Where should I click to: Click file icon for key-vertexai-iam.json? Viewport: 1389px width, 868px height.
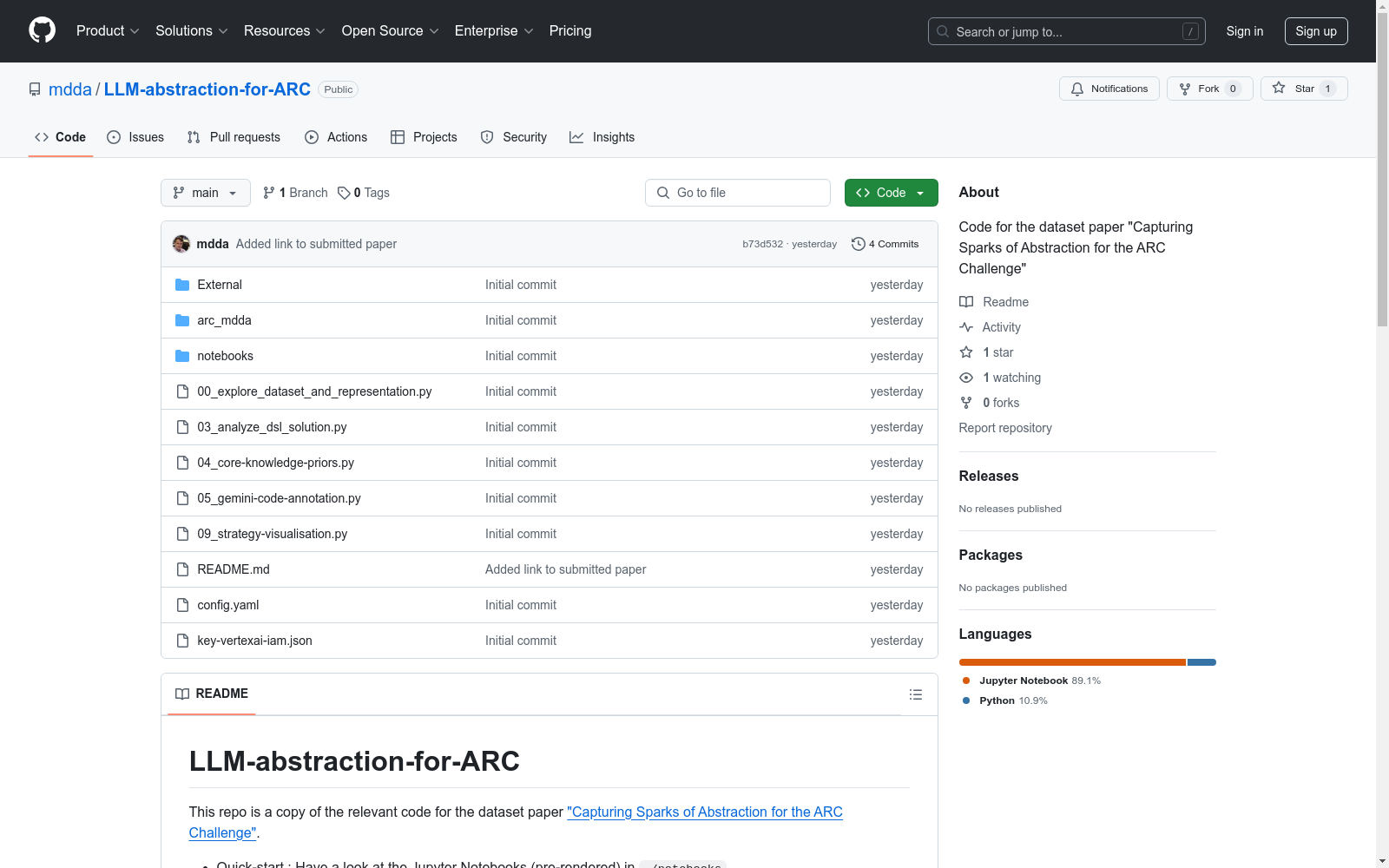182,641
